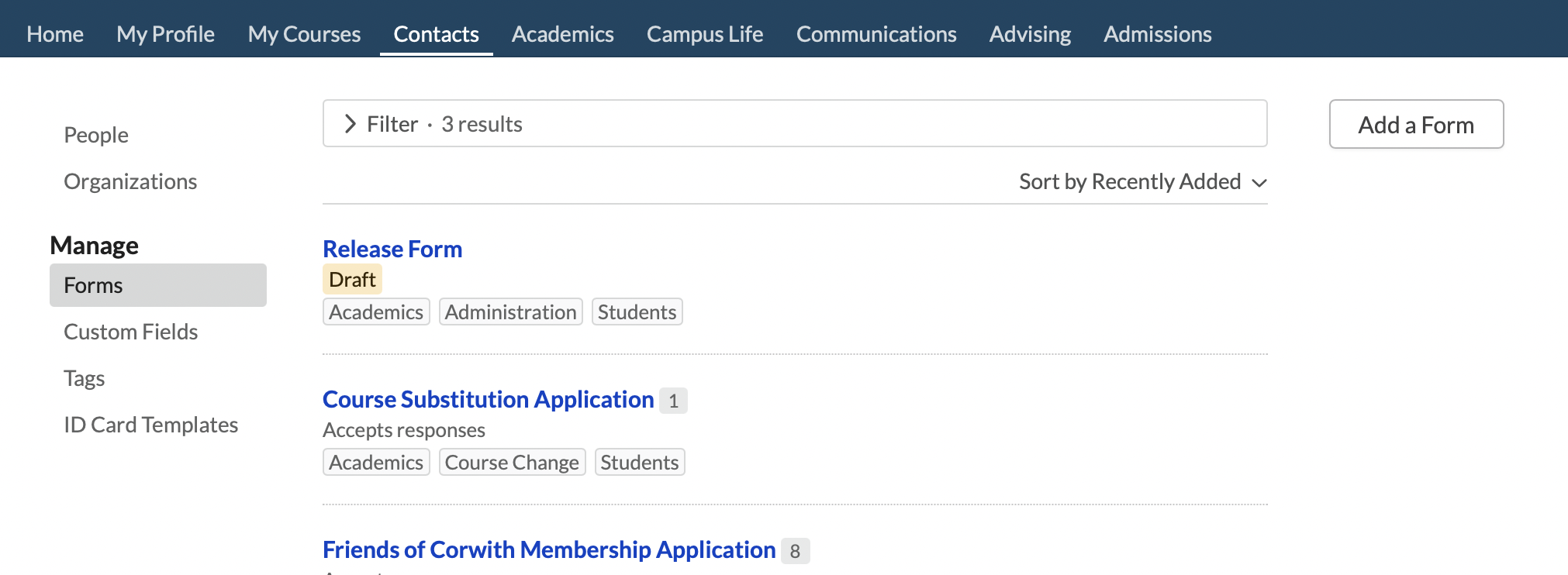Click the Add a Form button

[x=1415, y=125]
